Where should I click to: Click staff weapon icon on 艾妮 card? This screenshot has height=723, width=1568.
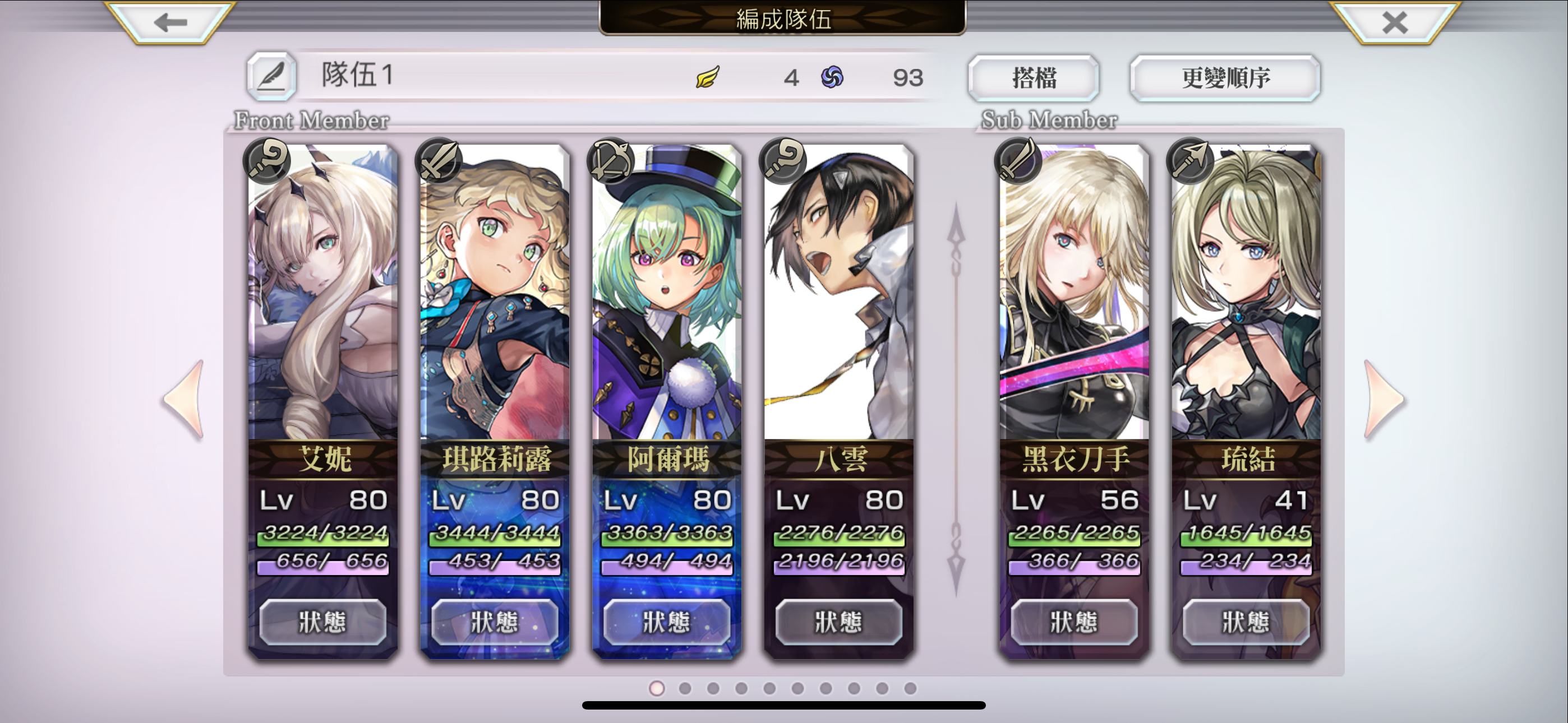(266, 161)
